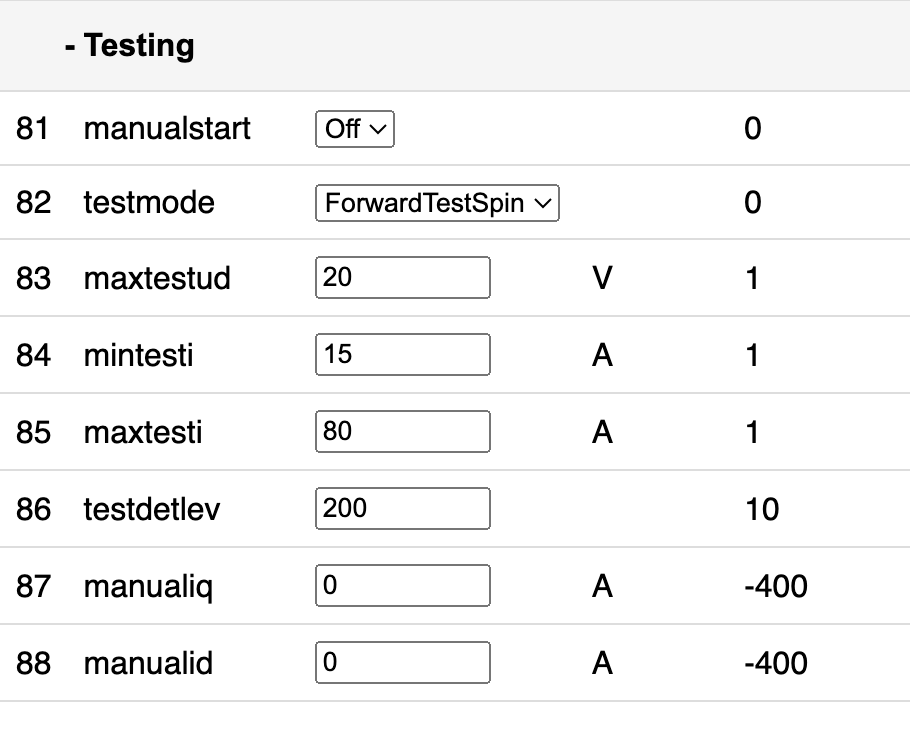Click the mintesti parameter label
Viewport: 910px width, 750px height.
pyautogui.click(x=139, y=355)
